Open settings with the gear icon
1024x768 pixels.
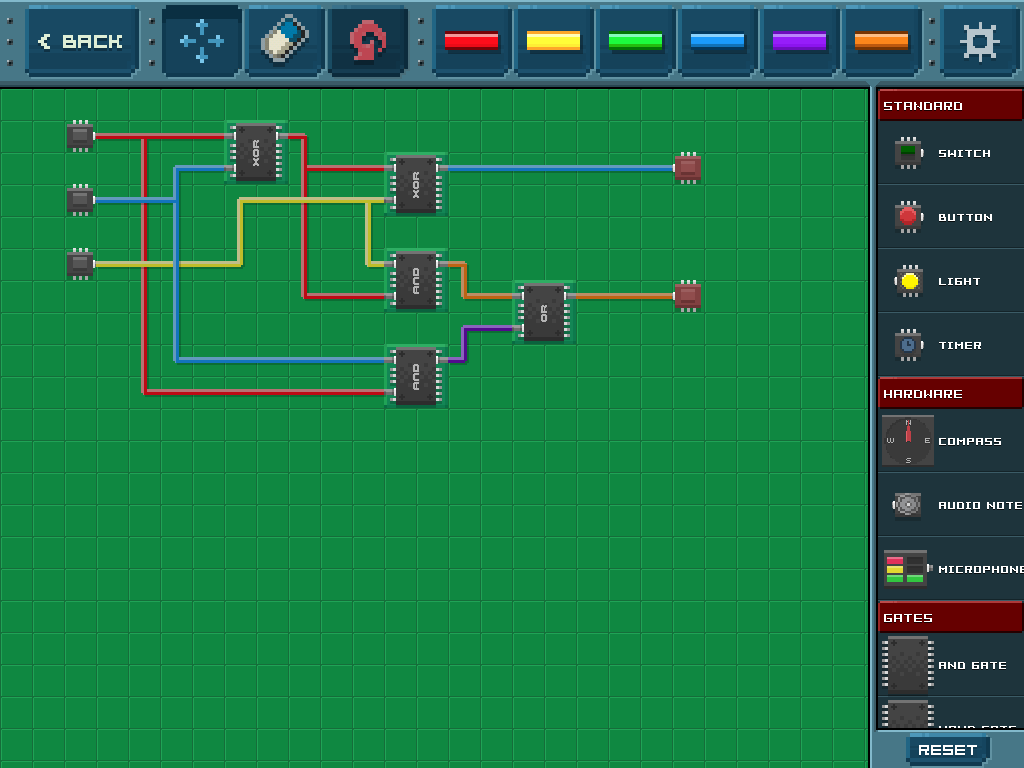pos(978,42)
